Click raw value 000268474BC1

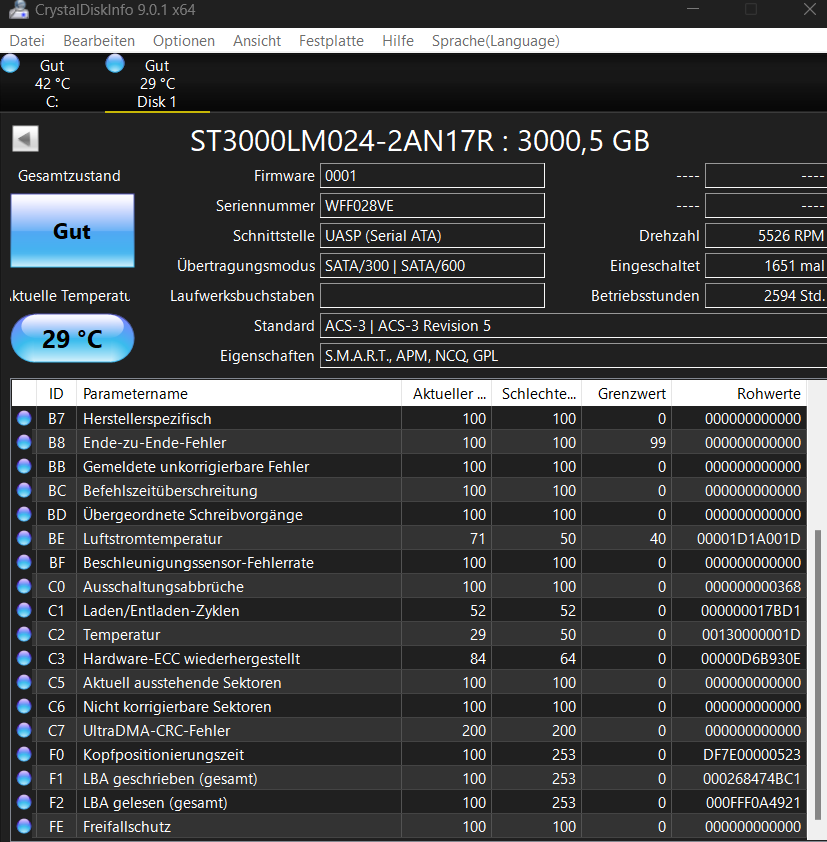[x=752, y=779]
